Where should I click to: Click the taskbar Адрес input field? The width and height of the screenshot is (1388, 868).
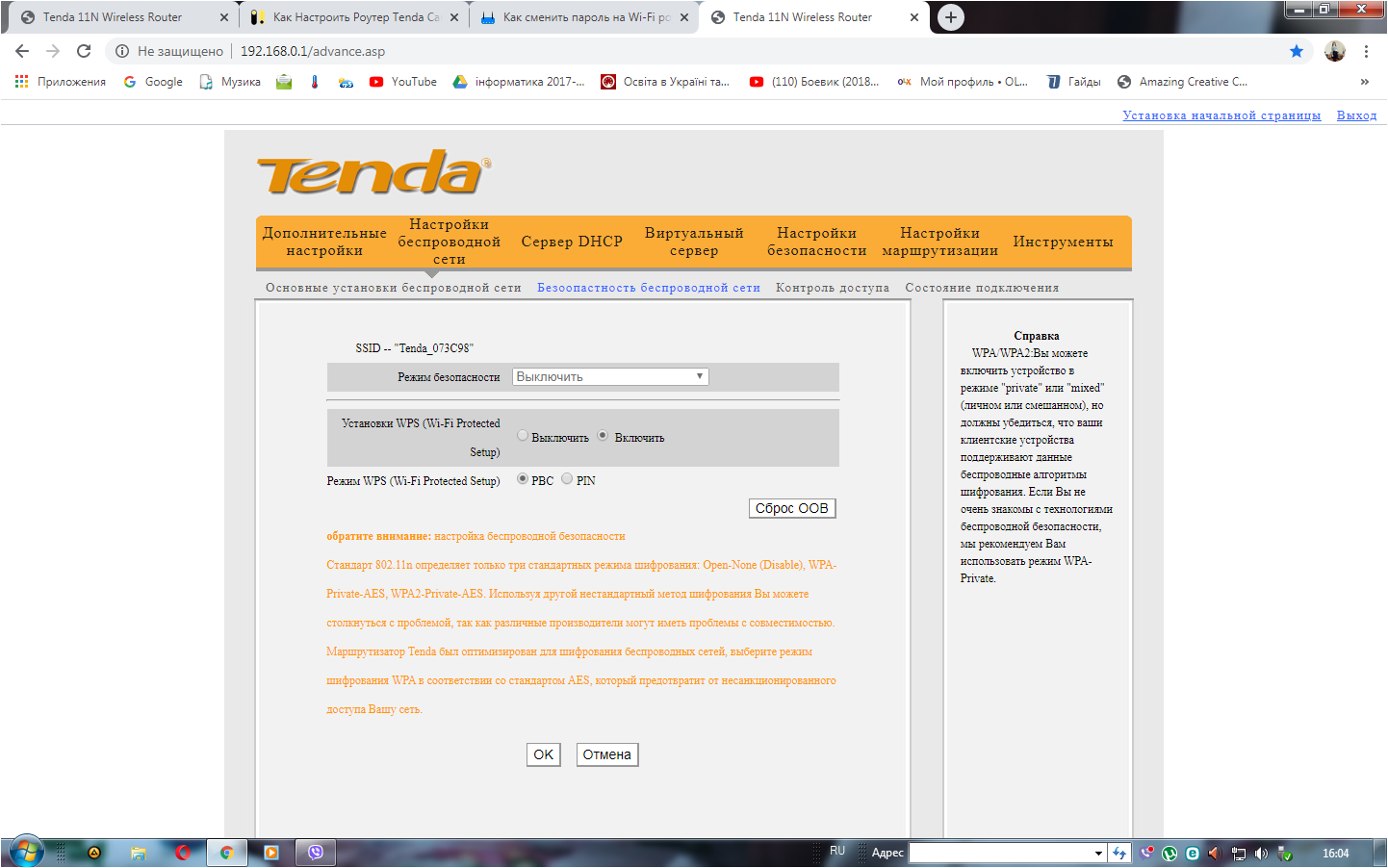click(x=1000, y=853)
